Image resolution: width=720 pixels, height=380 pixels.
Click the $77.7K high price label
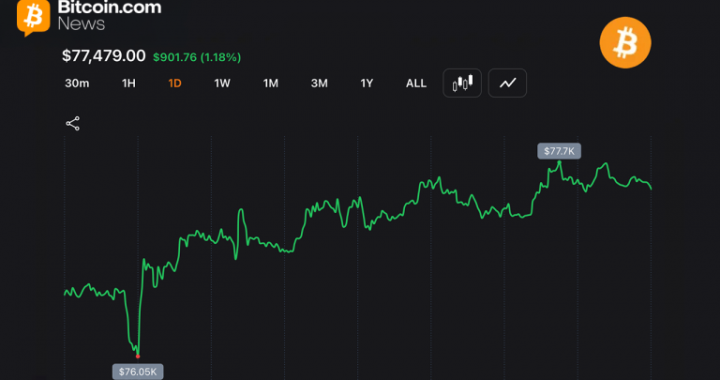pos(559,151)
